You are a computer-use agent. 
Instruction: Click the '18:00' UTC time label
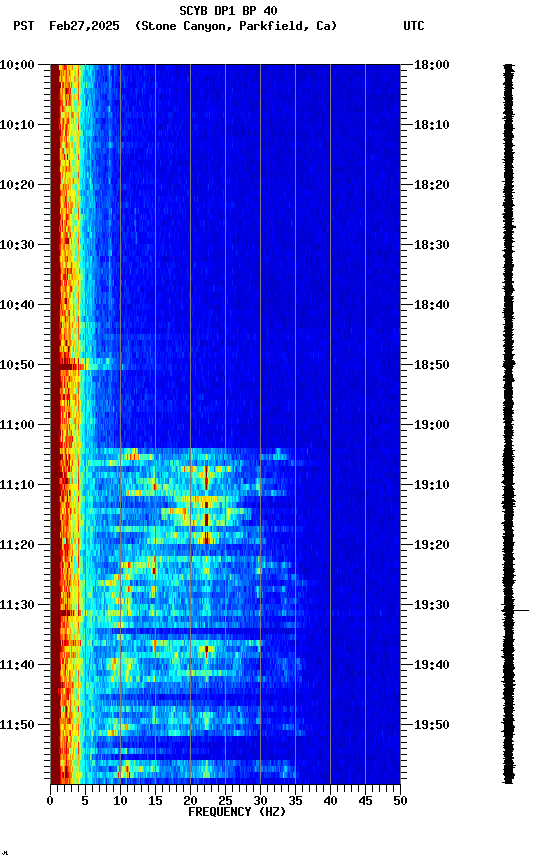(432, 65)
